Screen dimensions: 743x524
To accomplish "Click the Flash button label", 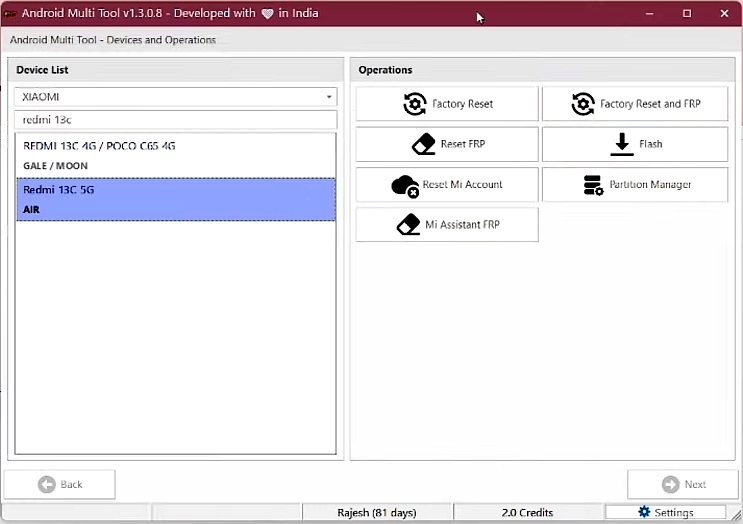I will tap(651, 144).
